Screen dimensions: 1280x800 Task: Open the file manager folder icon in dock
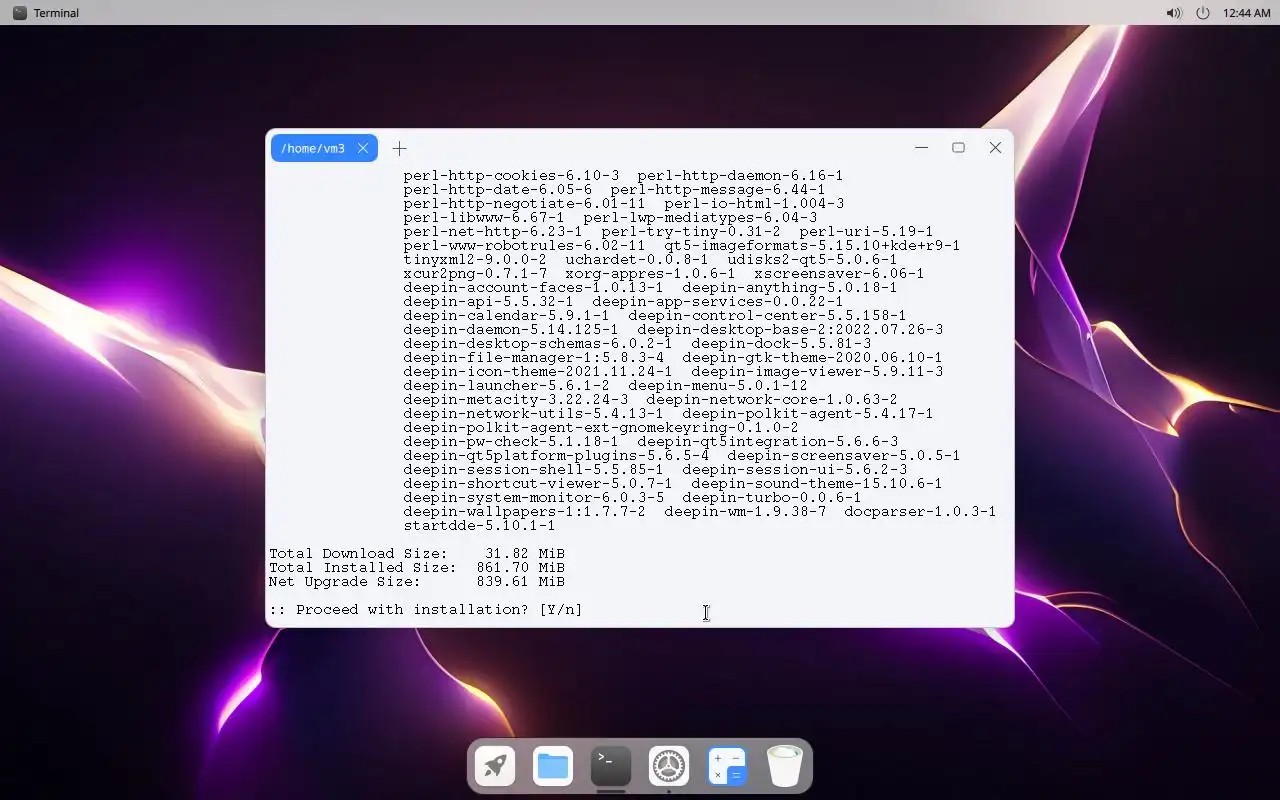click(553, 767)
